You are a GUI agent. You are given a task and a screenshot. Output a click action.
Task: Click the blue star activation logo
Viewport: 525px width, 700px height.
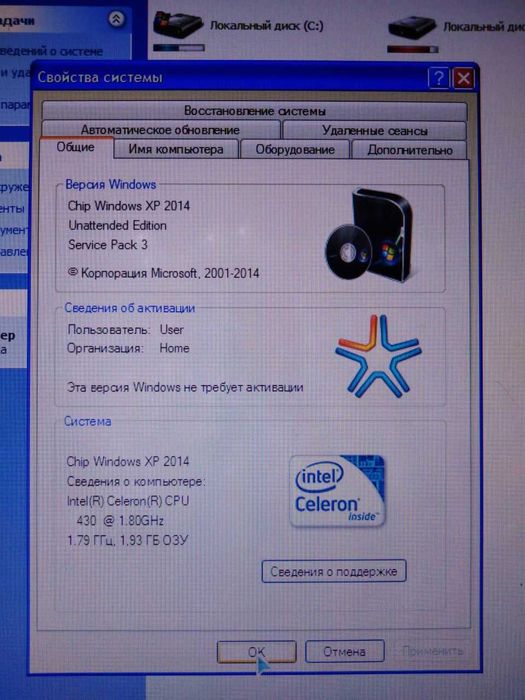[378, 356]
